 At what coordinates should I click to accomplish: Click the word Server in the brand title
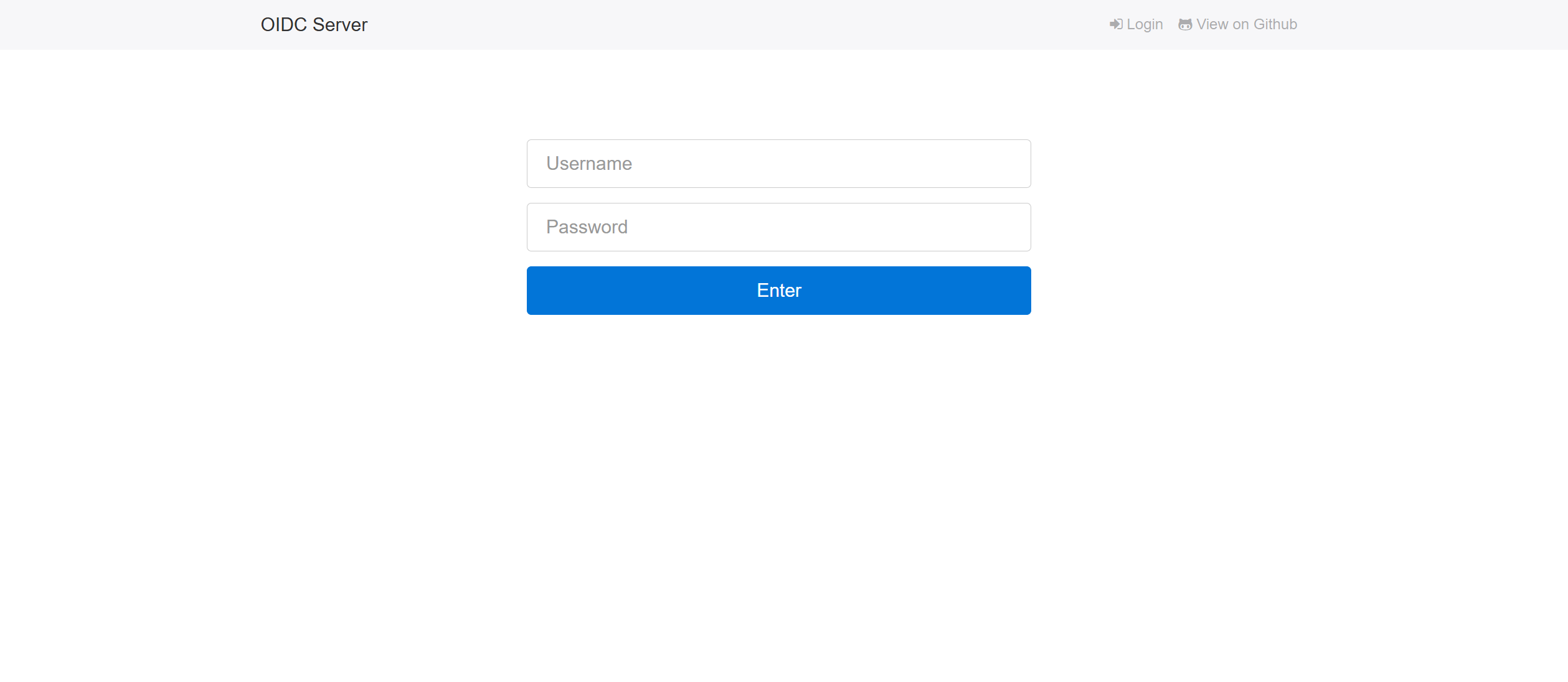click(x=340, y=25)
